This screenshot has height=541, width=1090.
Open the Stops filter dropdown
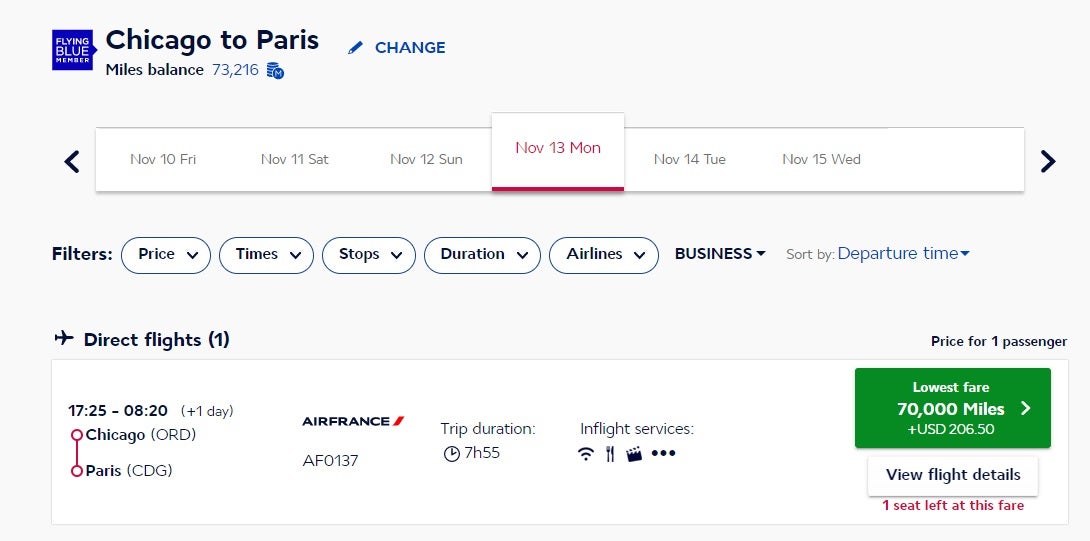point(368,255)
